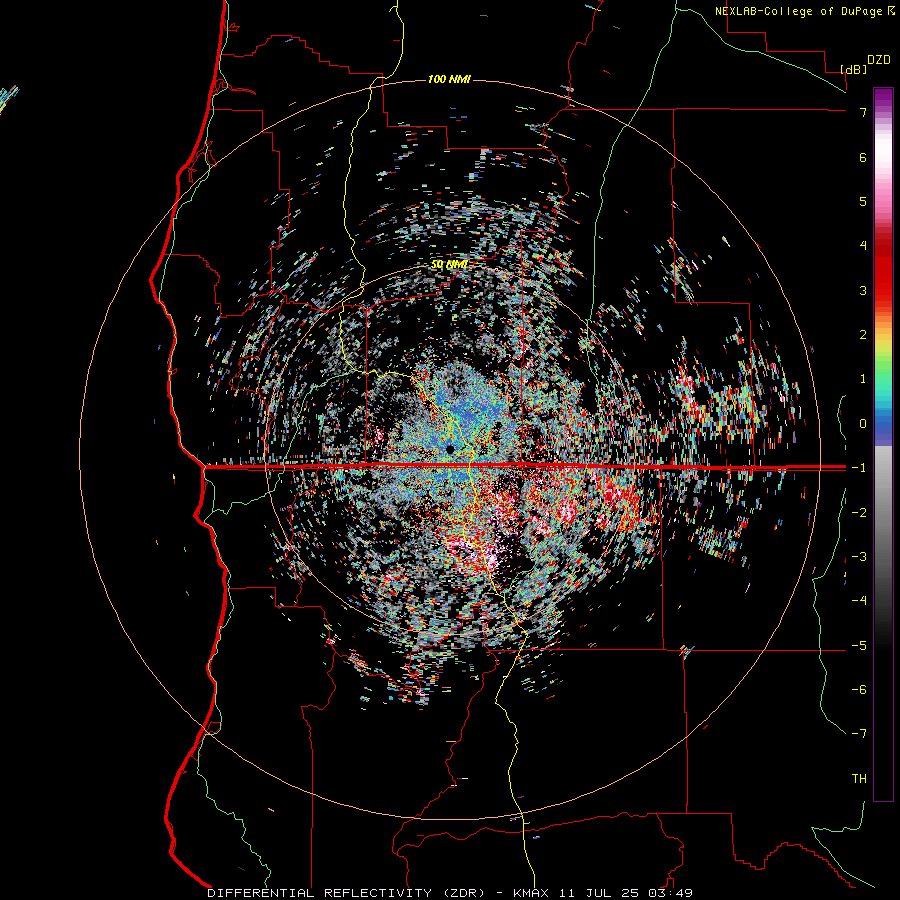Viewport: 900px width, 900px height.
Task: Click the NEXLAB-College of DuPage watermark text
Action: point(804,11)
